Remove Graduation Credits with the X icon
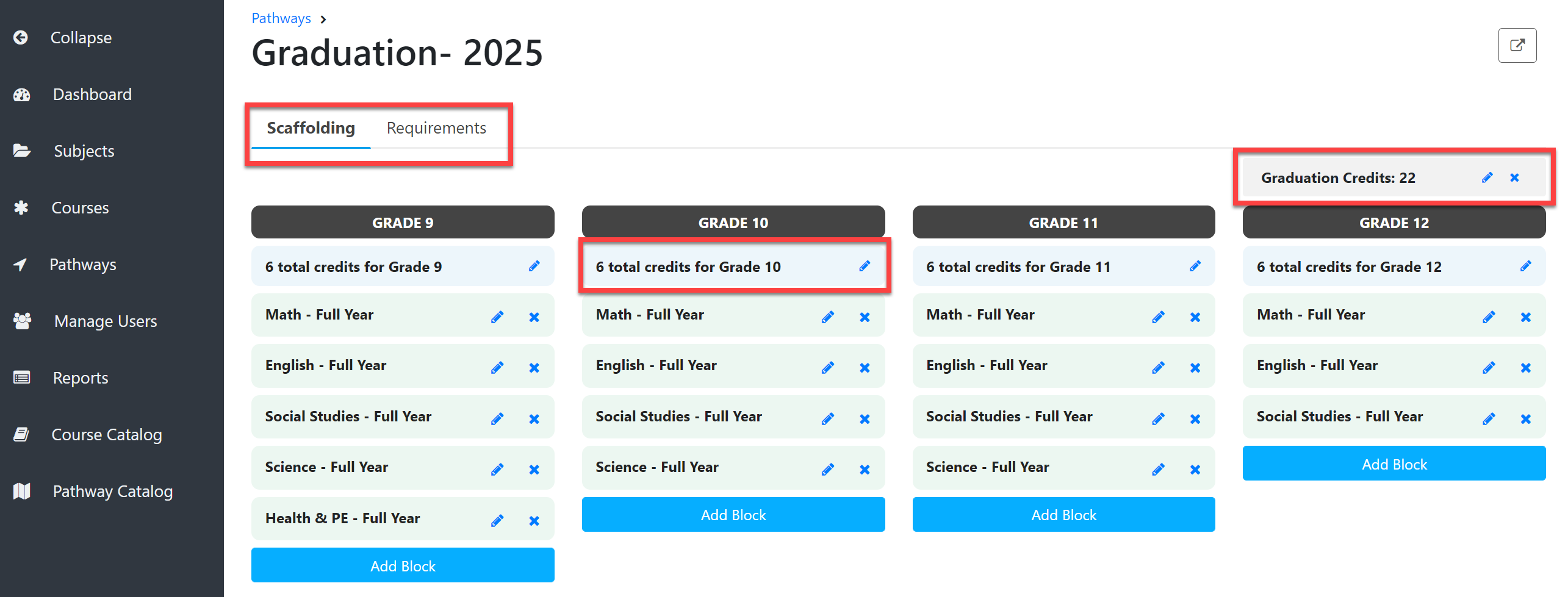Image resolution: width=1568 pixels, height=597 pixels. coord(1514,177)
